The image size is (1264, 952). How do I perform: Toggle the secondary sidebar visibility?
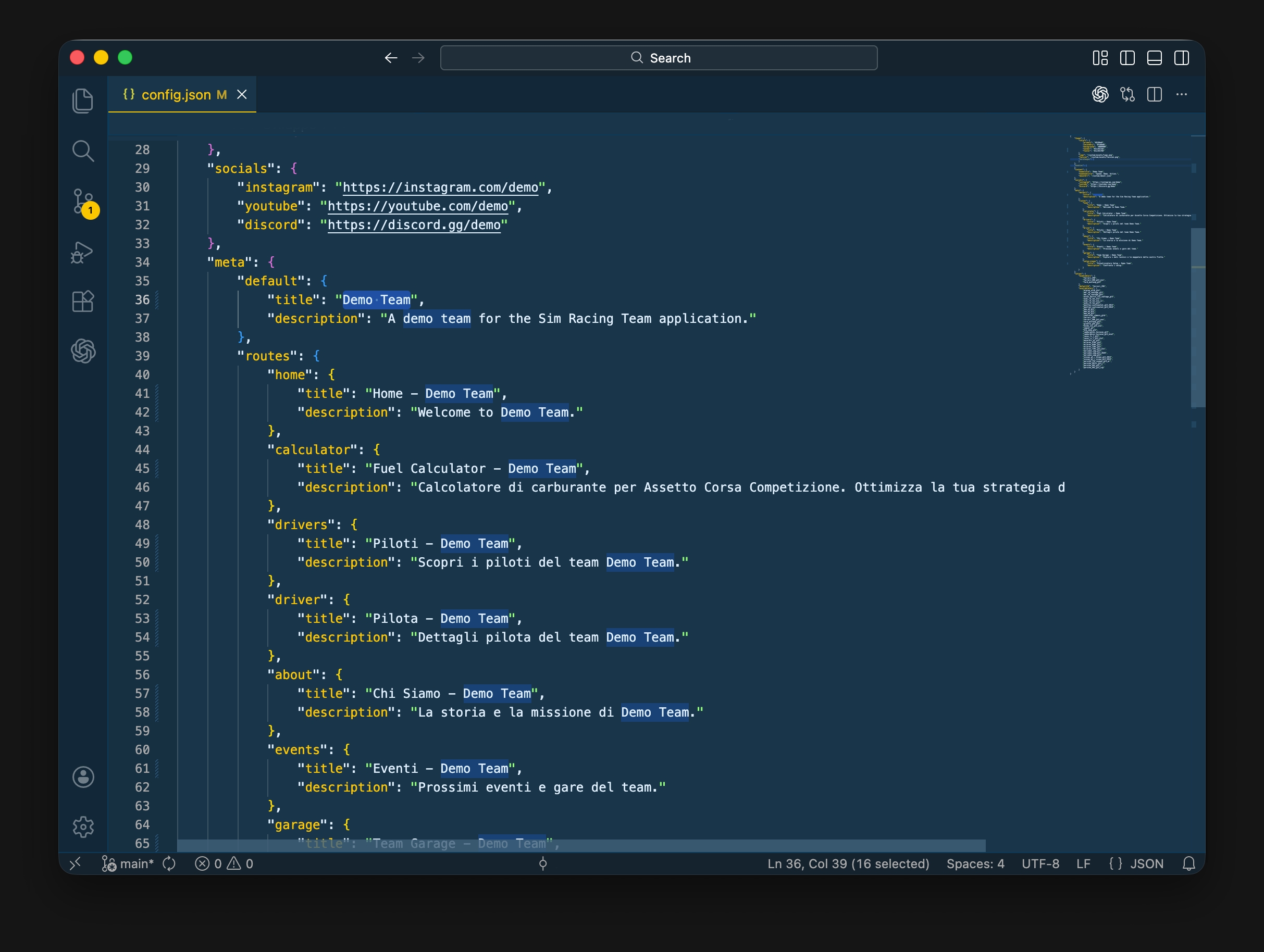pos(1182,58)
